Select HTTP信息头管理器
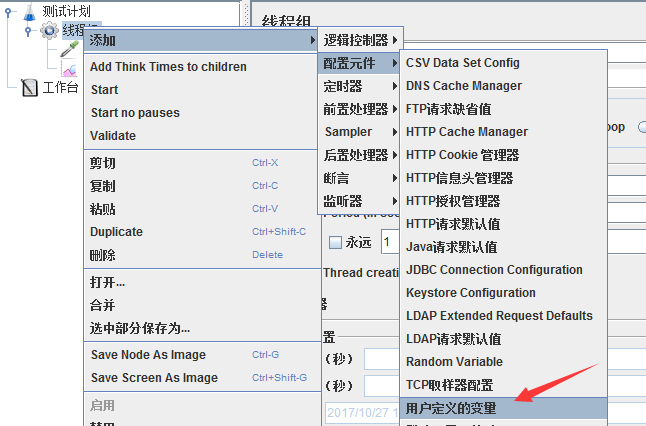 tap(503, 178)
